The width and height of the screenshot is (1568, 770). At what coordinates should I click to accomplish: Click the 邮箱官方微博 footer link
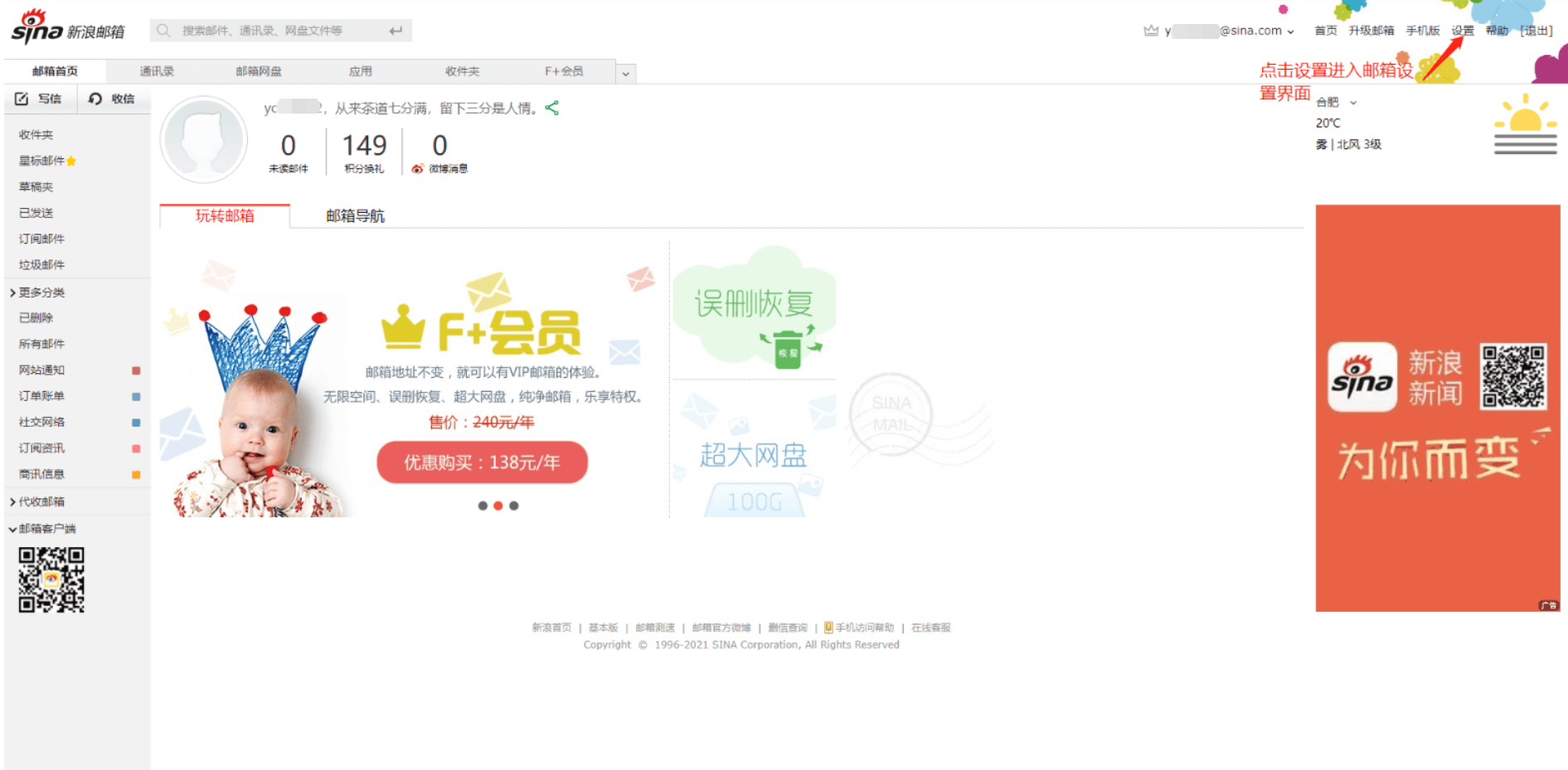721,628
